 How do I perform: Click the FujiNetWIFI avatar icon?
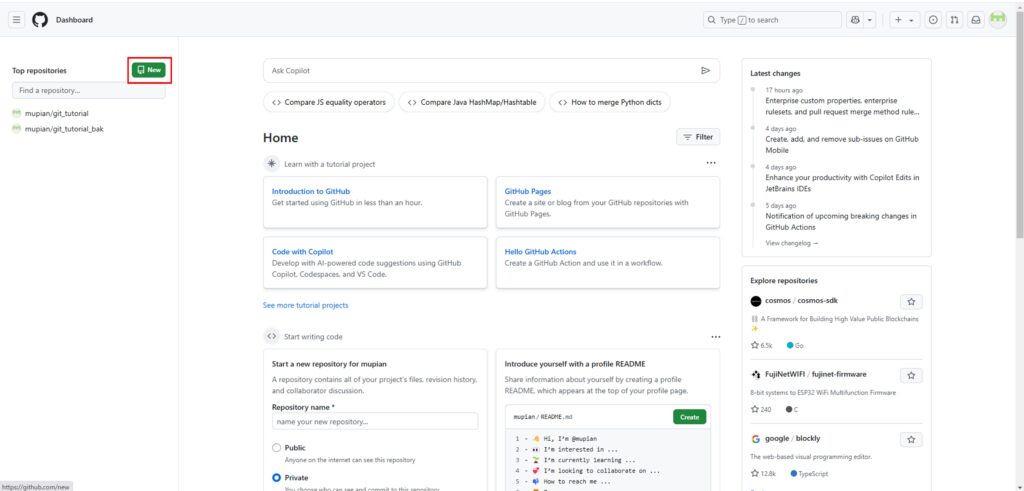coord(756,375)
